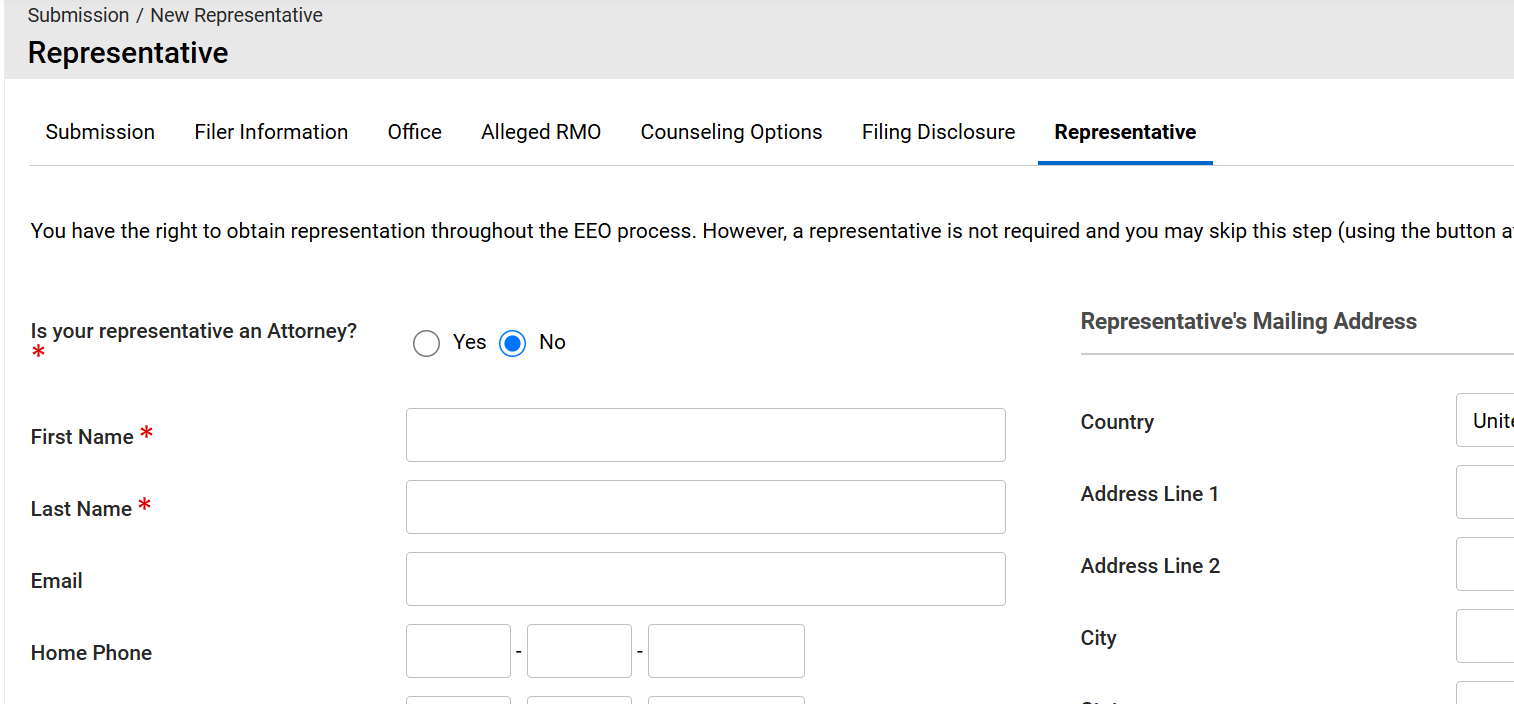Open the Submission tab
The width and height of the screenshot is (1514, 704).
100,132
